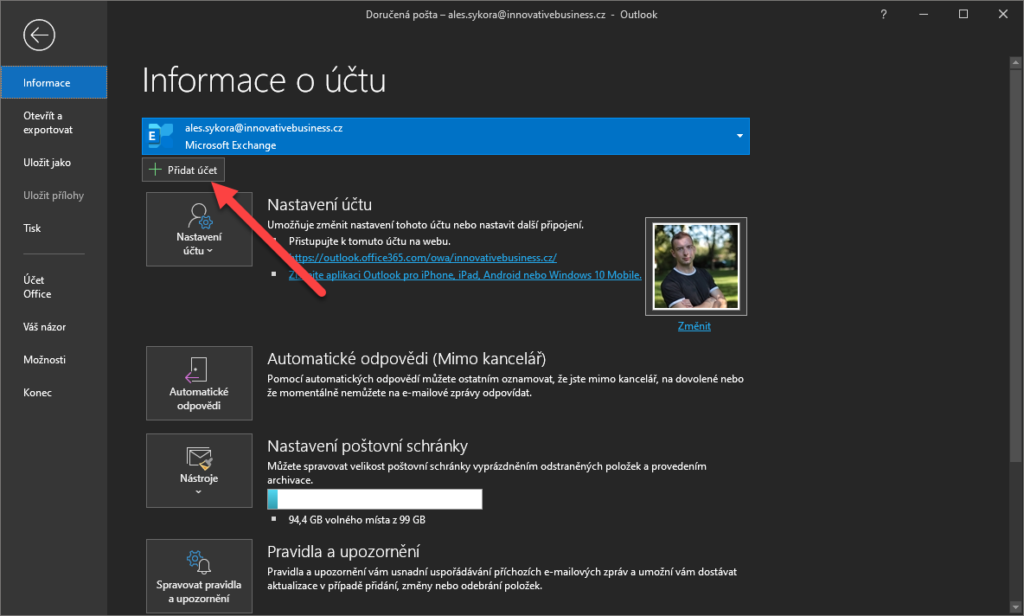Open the outlook.office365.com OWA link
The image size is (1024, 616).
[x=423, y=258]
